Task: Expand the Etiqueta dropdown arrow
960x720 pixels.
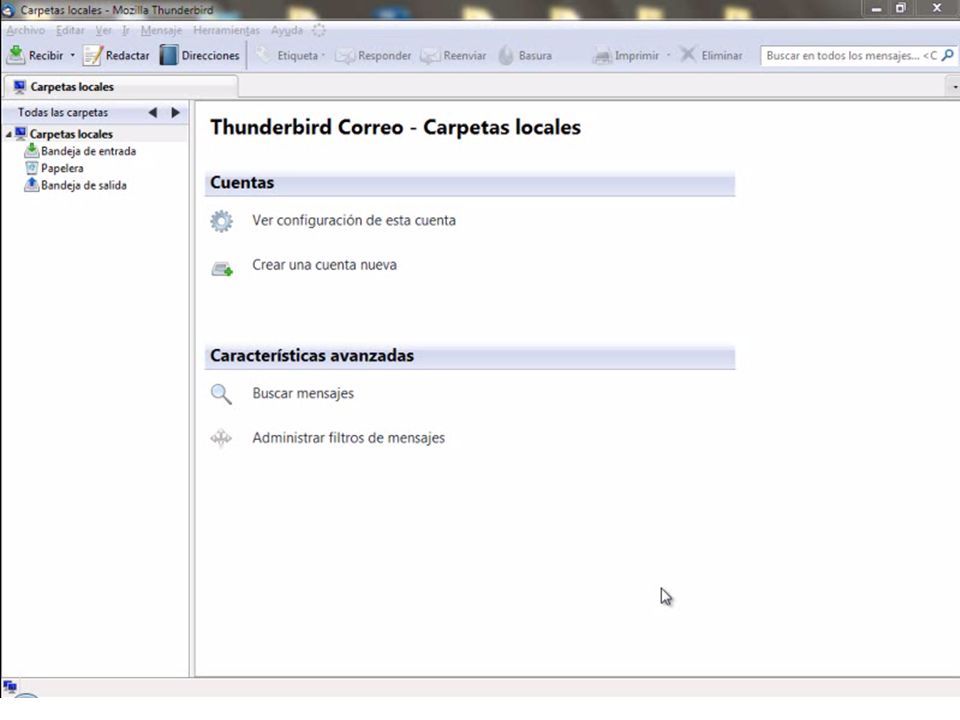Action: point(323,55)
